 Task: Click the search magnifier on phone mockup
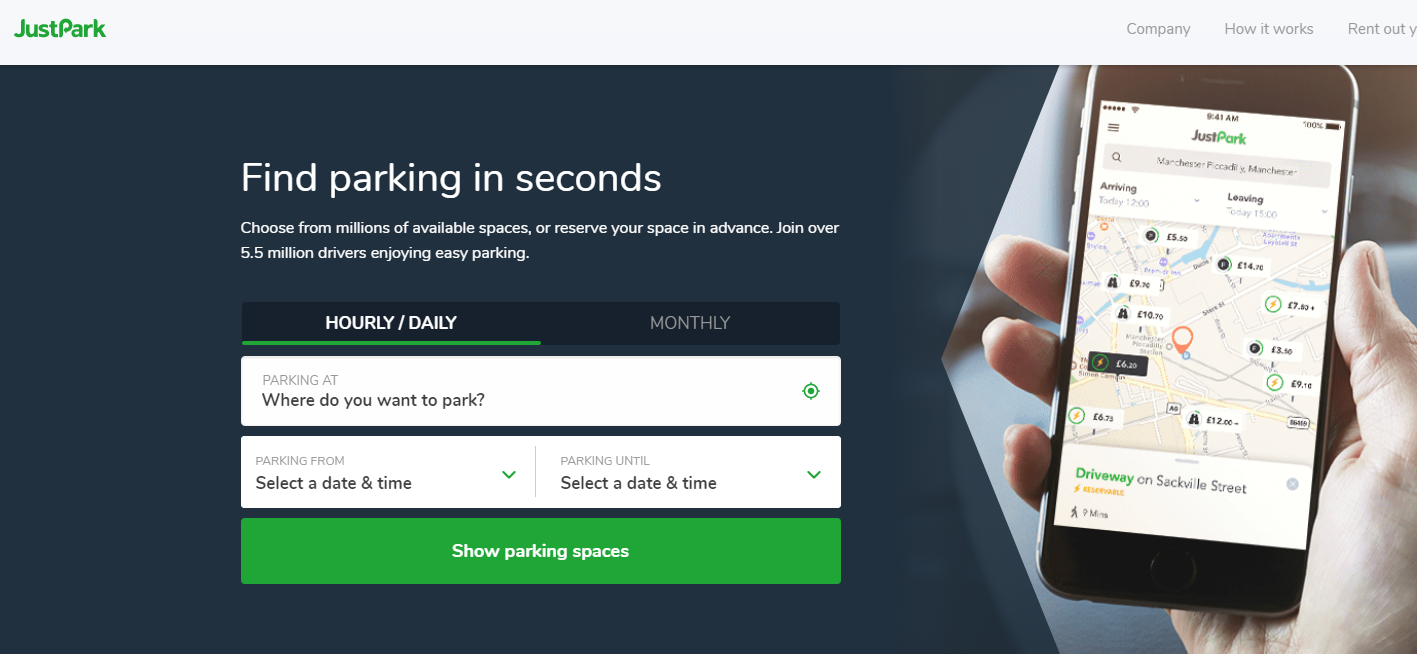click(x=1117, y=157)
